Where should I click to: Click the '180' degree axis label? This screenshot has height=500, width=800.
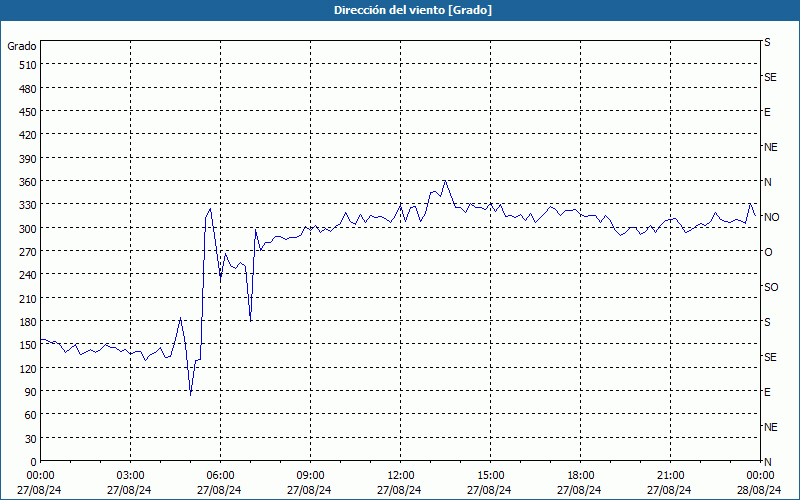(x=28, y=322)
